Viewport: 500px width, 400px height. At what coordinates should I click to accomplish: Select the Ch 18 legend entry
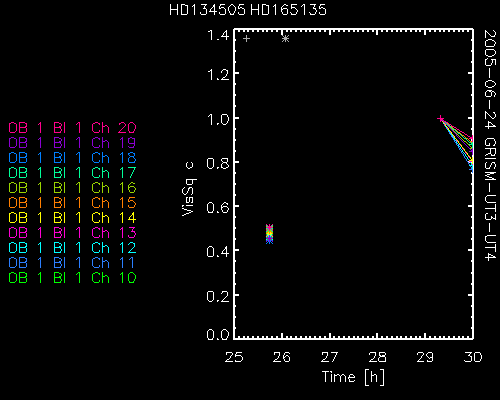point(72,158)
